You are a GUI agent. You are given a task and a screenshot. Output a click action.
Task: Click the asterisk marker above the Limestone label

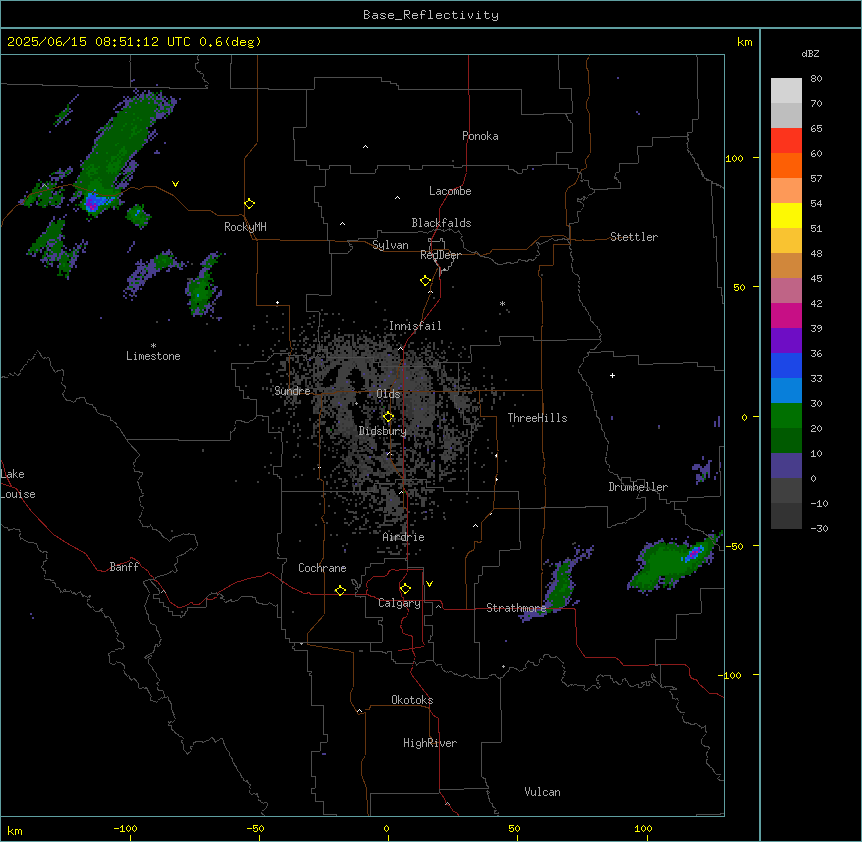[153, 346]
